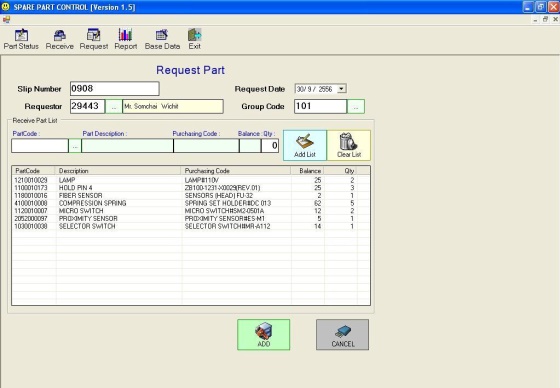Click the requestor name Mr. Somchai Wichit field

pos(173,106)
